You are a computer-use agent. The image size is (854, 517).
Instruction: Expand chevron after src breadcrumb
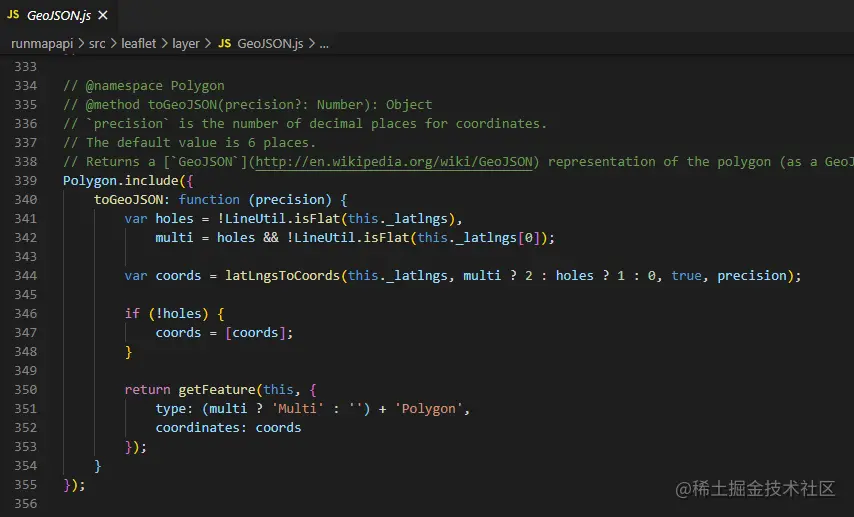click(x=113, y=44)
